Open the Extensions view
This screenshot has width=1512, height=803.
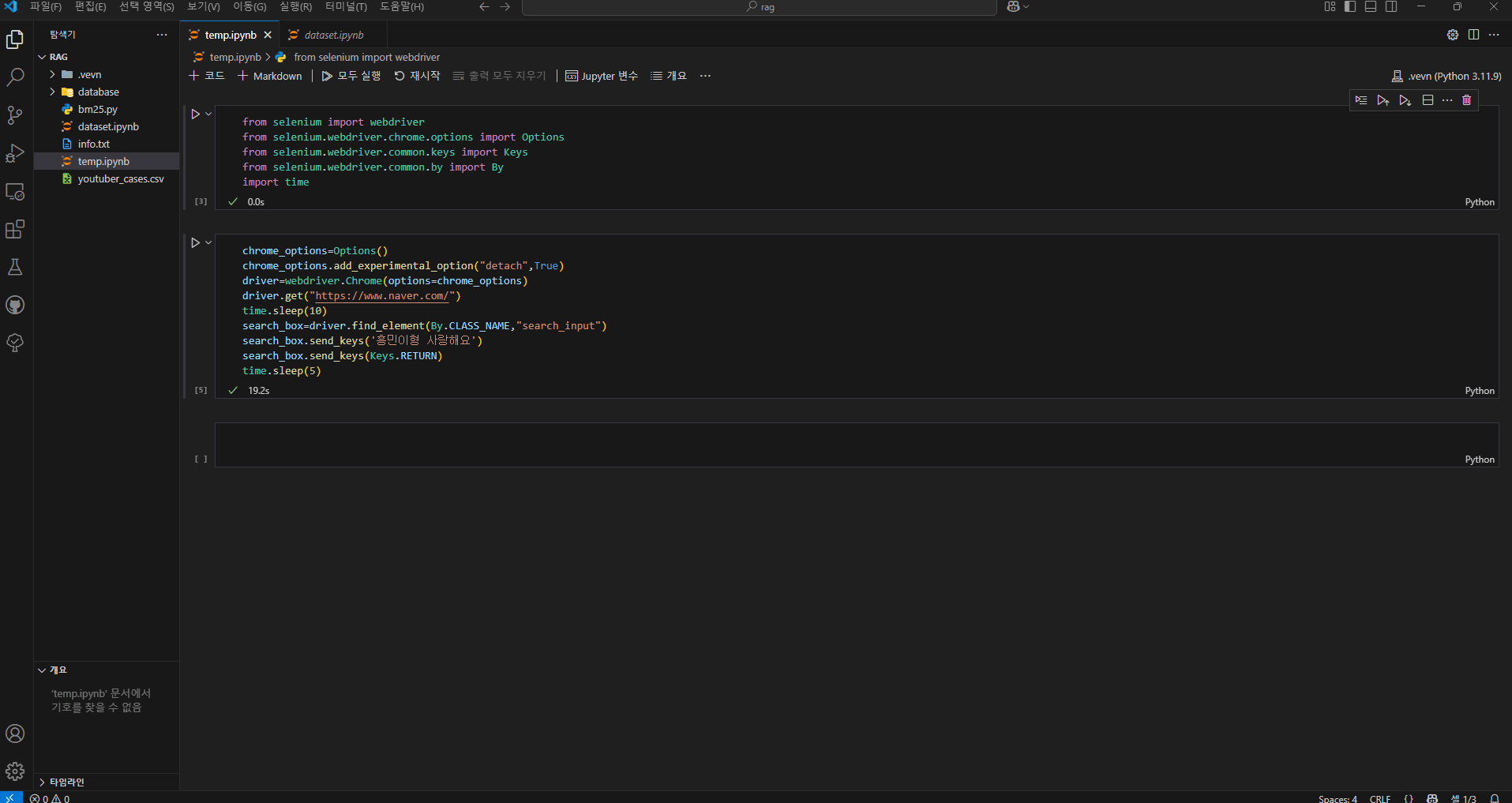pyautogui.click(x=15, y=229)
